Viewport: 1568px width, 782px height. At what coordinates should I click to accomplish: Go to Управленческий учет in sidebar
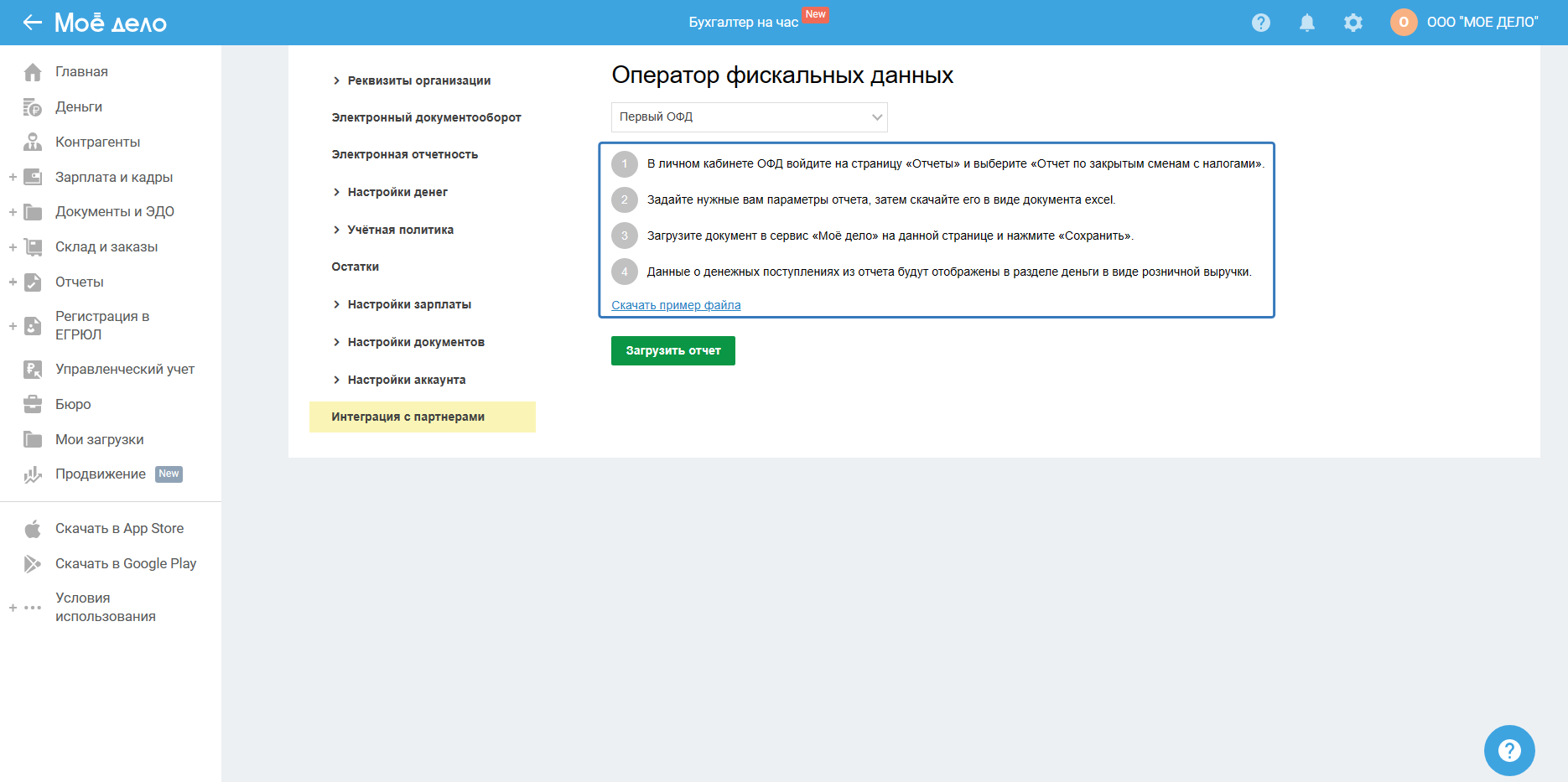(125, 370)
